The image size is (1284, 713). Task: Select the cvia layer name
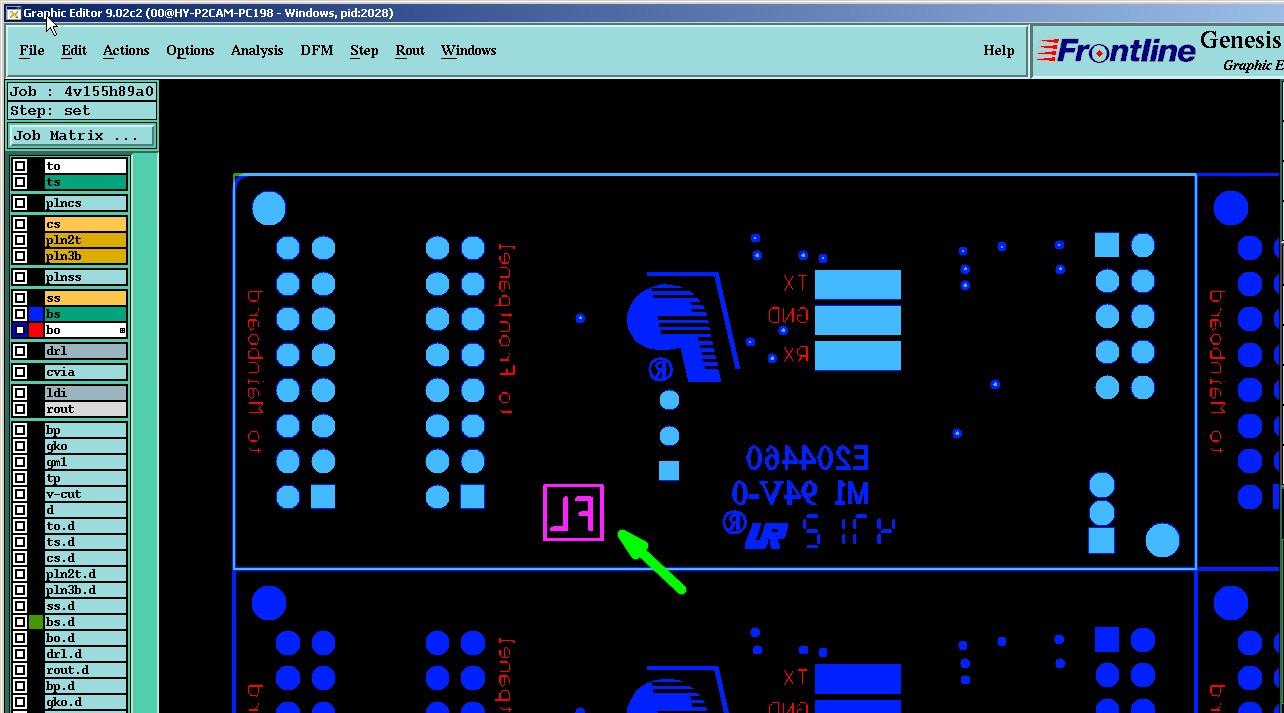pyautogui.click(x=86, y=372)
